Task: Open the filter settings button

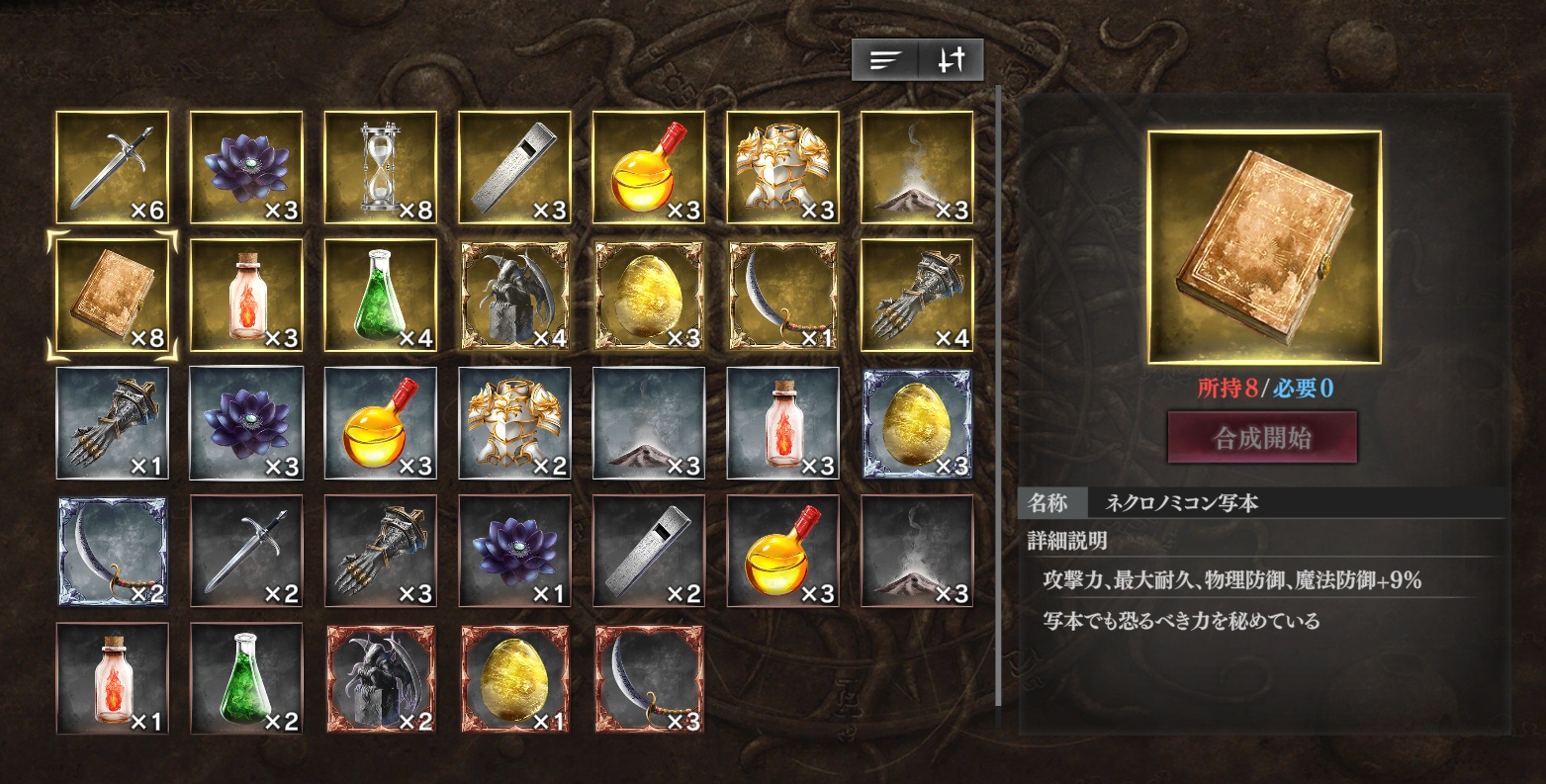Action: pos(952,60)
